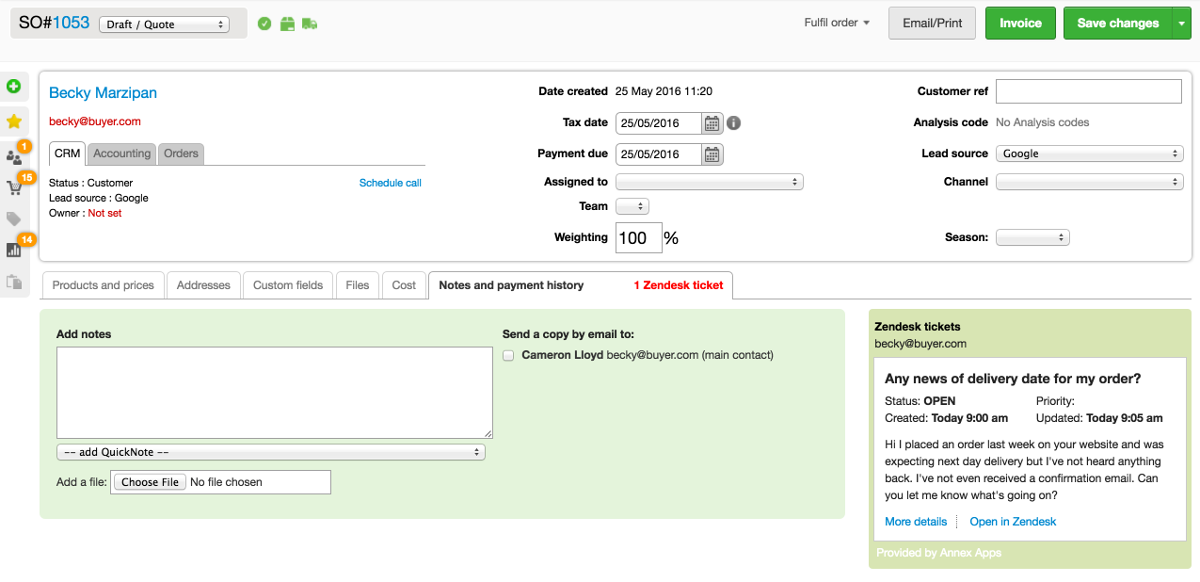Follow the Open in Zendesk link
This screenshot has height=582, width=1200.
[x=1012, y=522]
